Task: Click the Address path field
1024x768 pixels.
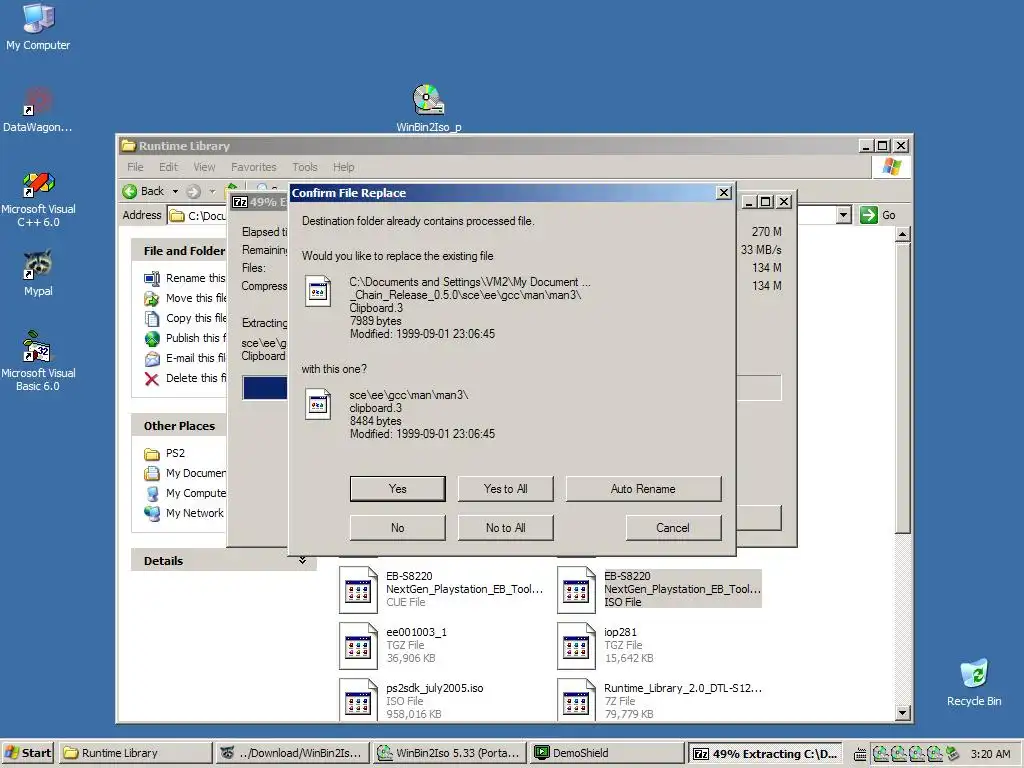Action: [x=197, y=216]
